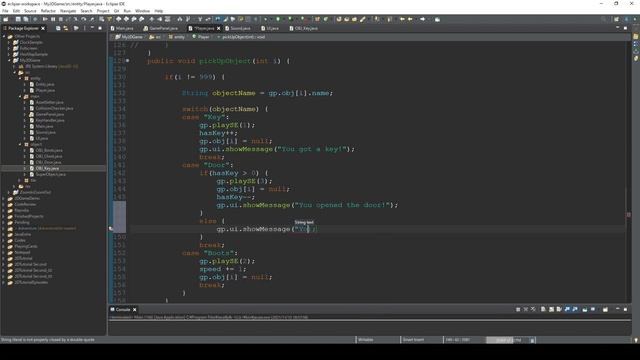Viewport: 640px width, 360px height.
Task: Switch to the OBJ_Key.java editor tab
Action: (304, 28)
